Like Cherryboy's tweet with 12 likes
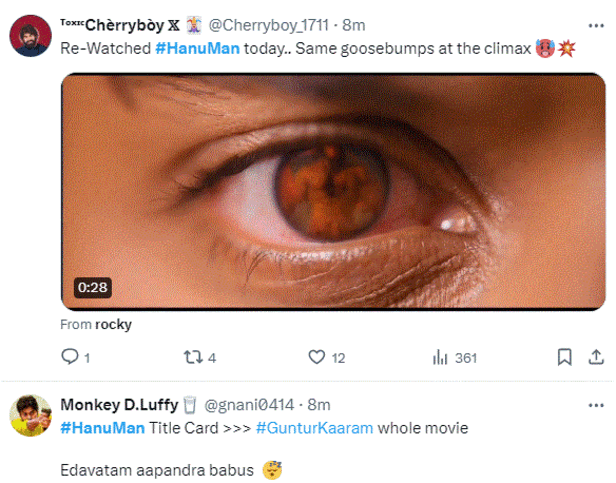The image size is (616, 483). coord(318,357)
